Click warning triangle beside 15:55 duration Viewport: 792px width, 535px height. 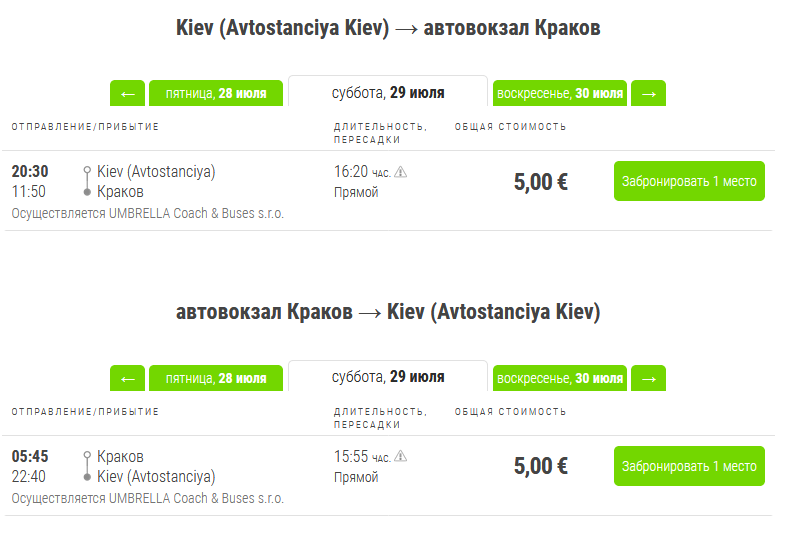click(x=401, y=457)
